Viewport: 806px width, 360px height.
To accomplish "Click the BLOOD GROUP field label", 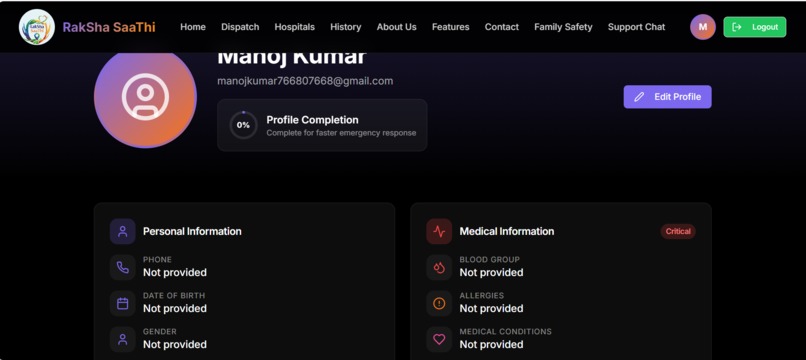I will click(489, 260).
